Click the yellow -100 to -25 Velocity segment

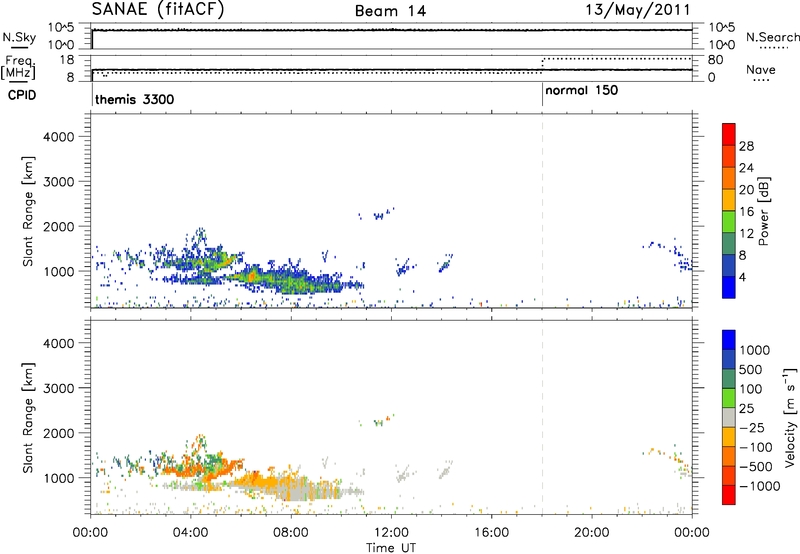coord(729,437)
